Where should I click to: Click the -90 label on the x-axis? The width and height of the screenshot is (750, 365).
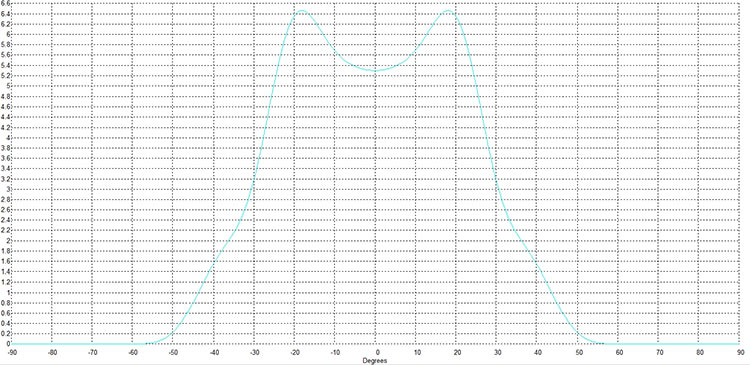pyautogui.click(x=11, y=353)
